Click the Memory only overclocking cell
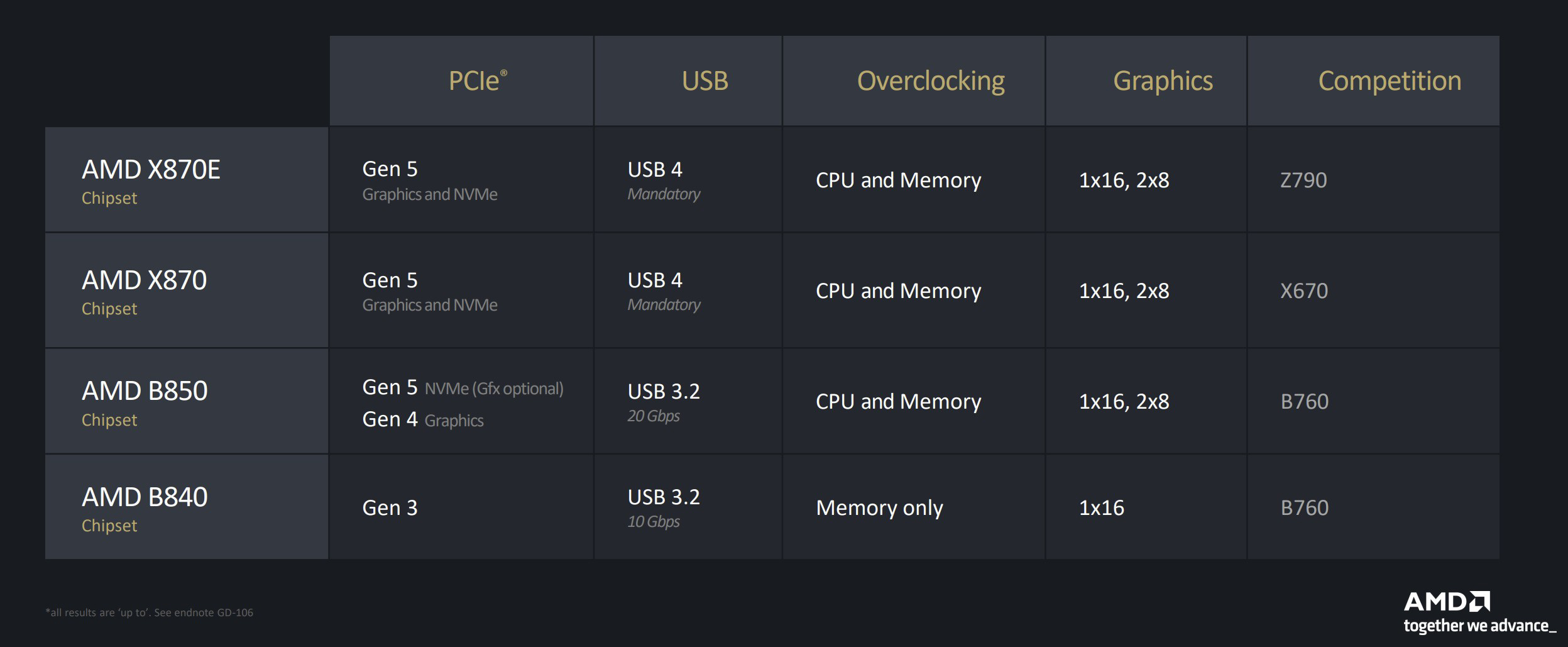The image size is (1568, 647). click(x=914, y=507)
